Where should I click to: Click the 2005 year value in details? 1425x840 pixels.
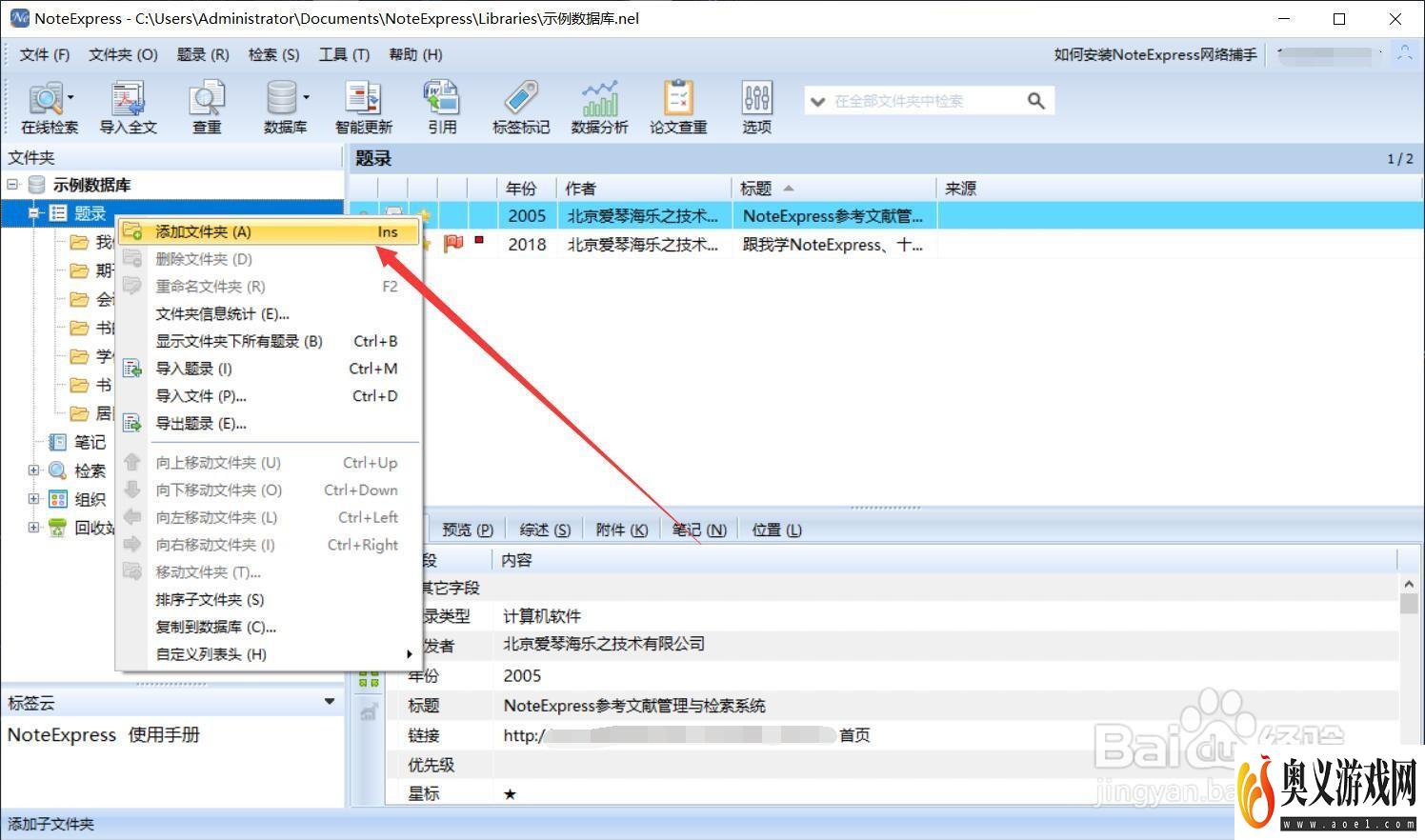click(522, 675)
